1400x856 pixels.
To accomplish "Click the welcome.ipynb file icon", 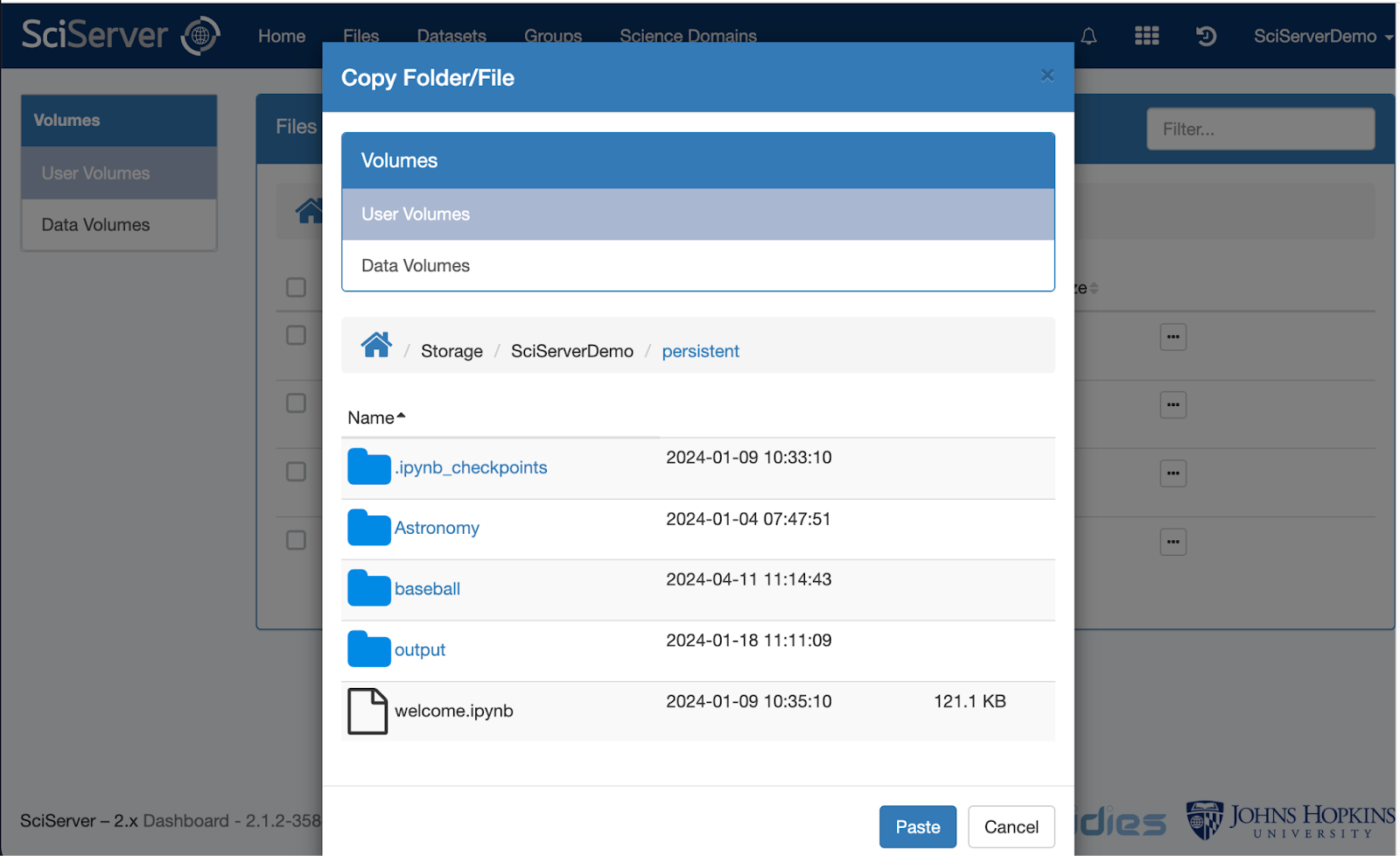I will tap(367, 711).
